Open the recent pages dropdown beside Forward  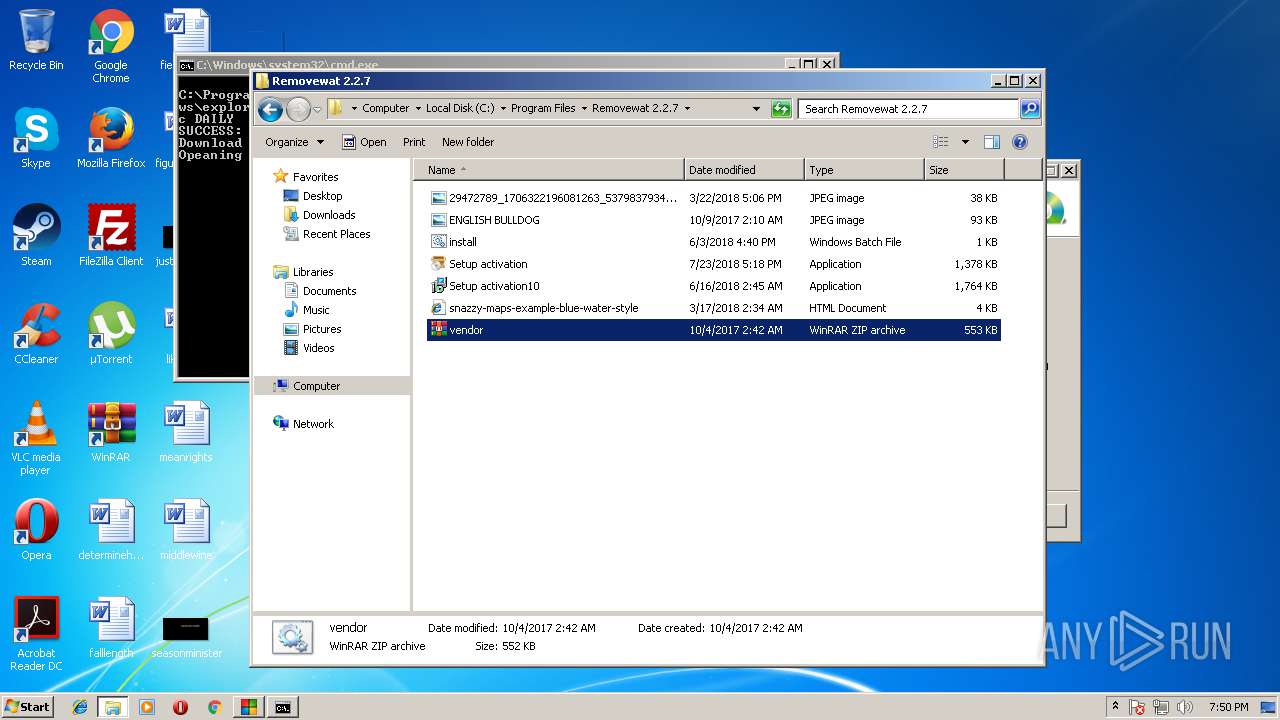[x=317, y=109]
